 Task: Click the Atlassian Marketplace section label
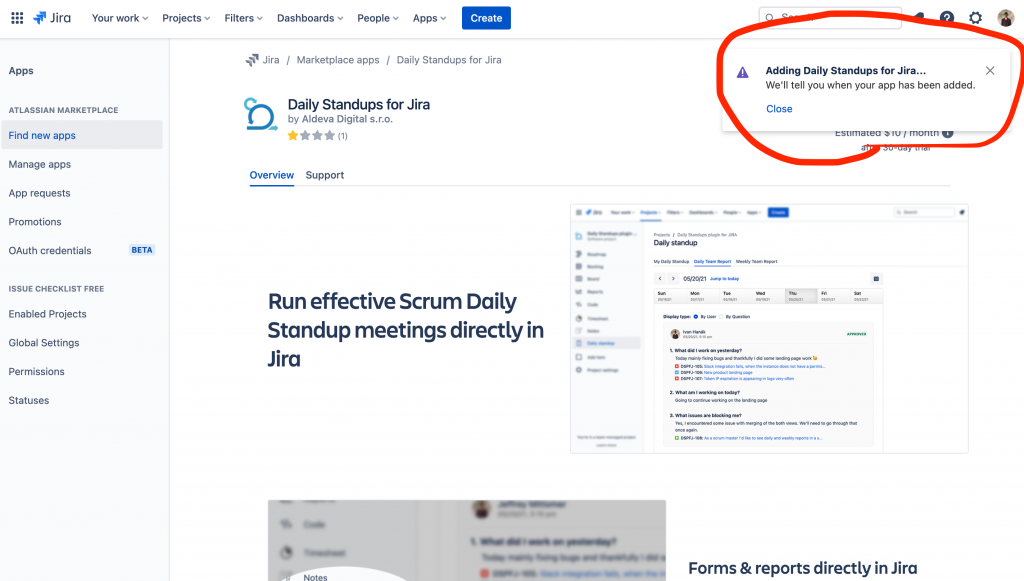(x=63, y=110)
